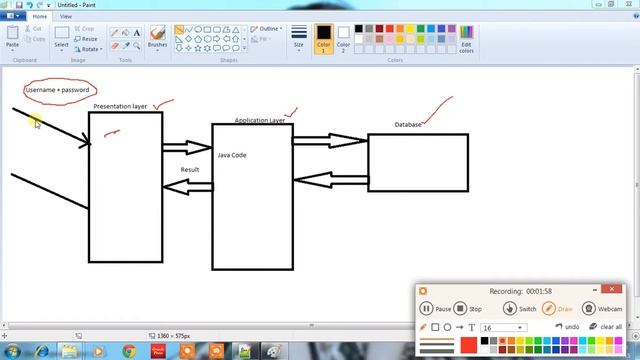Choose the Right arrow shape in gallery

[217, 39]
